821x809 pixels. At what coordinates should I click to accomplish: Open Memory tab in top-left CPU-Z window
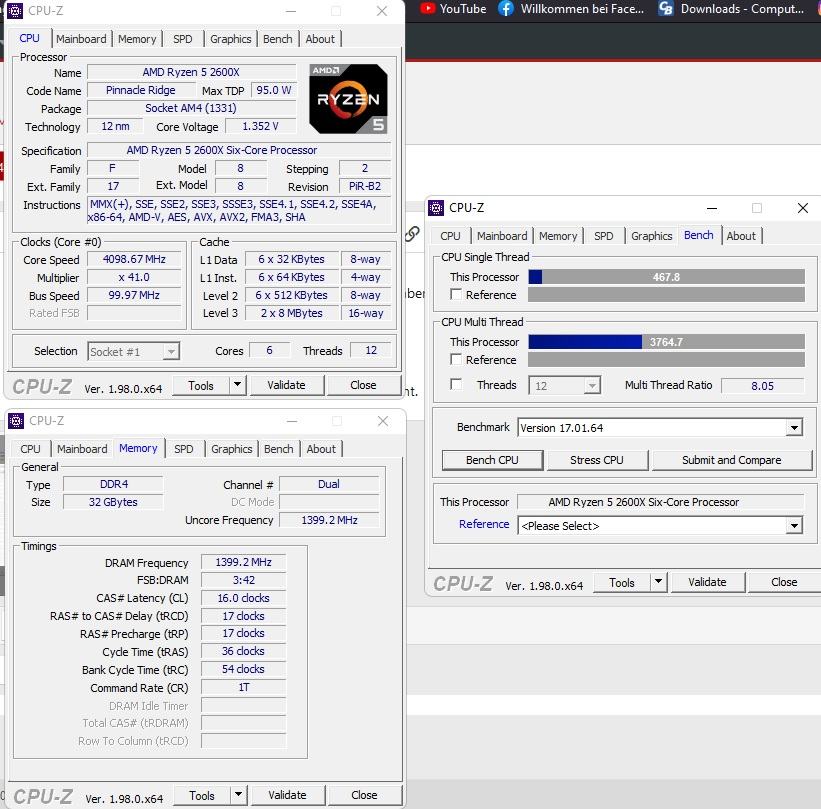pyautogui.click(x=137, y=39)
